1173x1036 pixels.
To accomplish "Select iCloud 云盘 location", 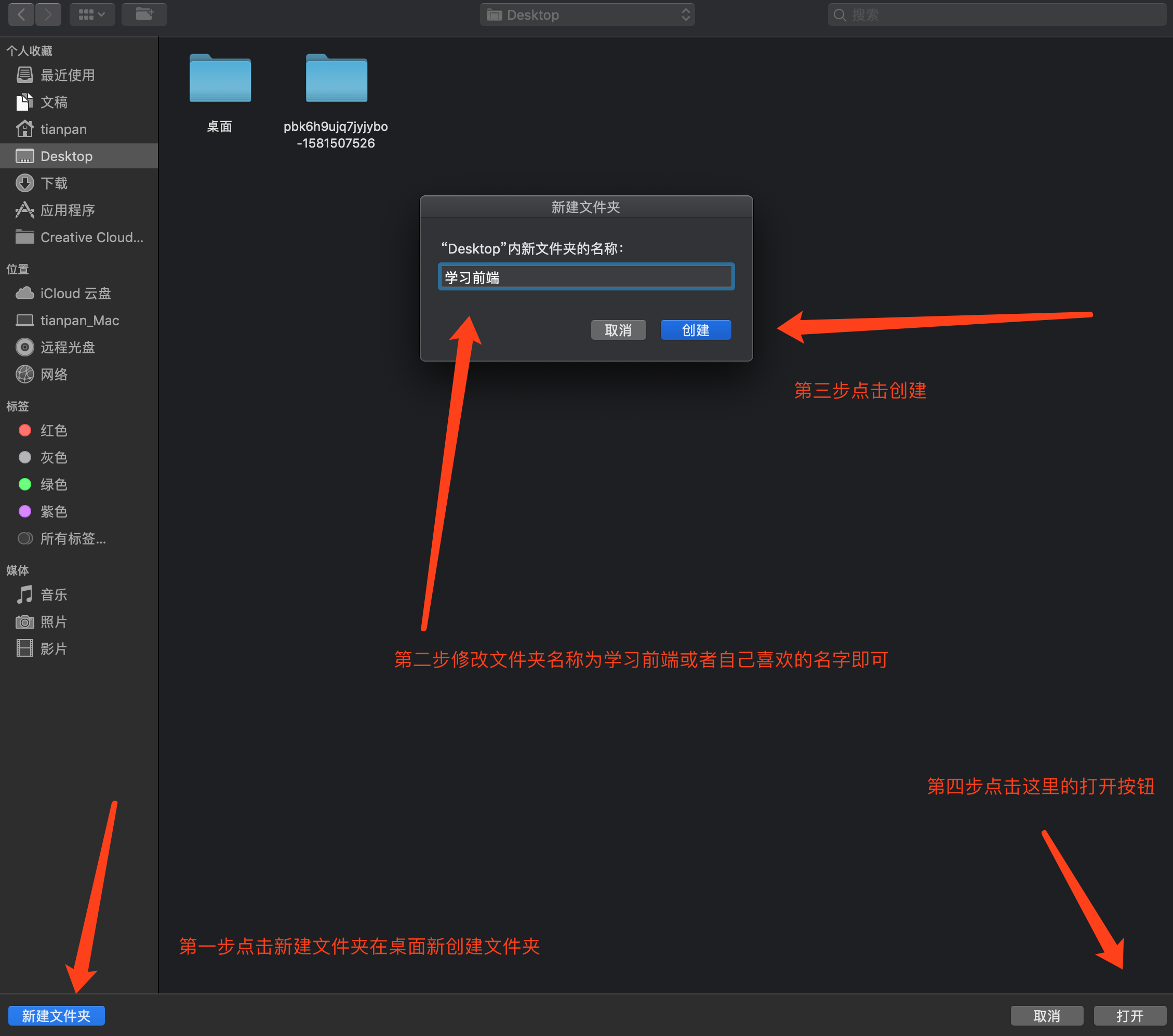I will coord(75,294).
